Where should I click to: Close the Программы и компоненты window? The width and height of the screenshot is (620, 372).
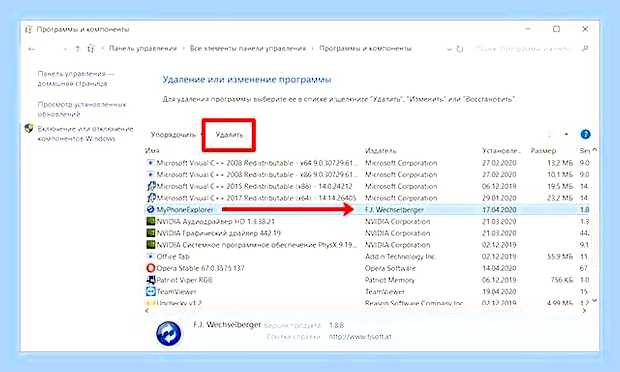coord(585,29)
